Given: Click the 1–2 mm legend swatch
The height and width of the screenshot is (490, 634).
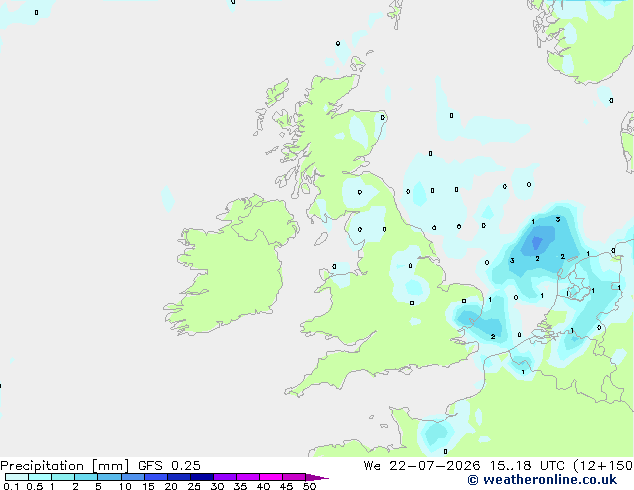Looking at the screenshot, I should (63, 477).
